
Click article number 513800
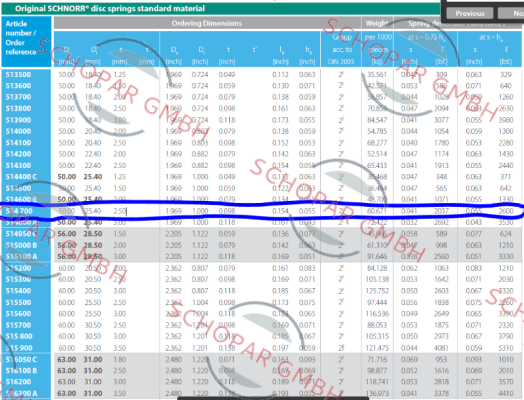[x=18, y=109]
